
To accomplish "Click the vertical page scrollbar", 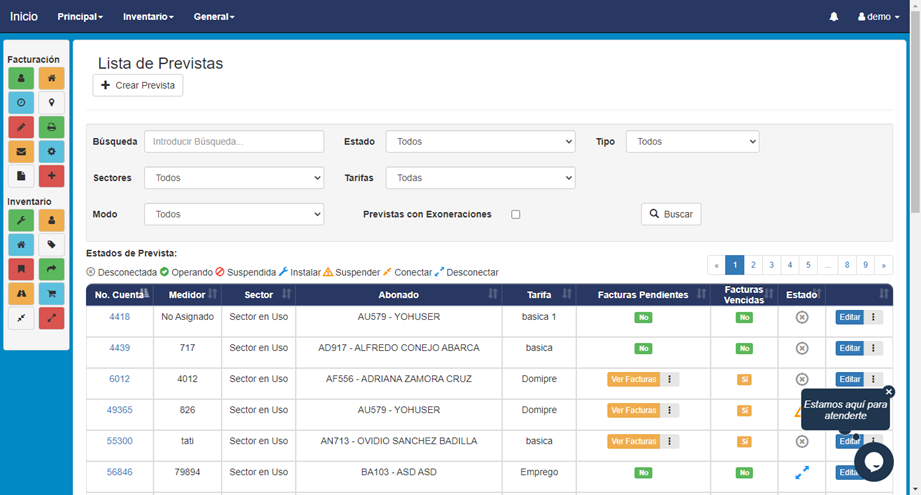I will (915, 112).
